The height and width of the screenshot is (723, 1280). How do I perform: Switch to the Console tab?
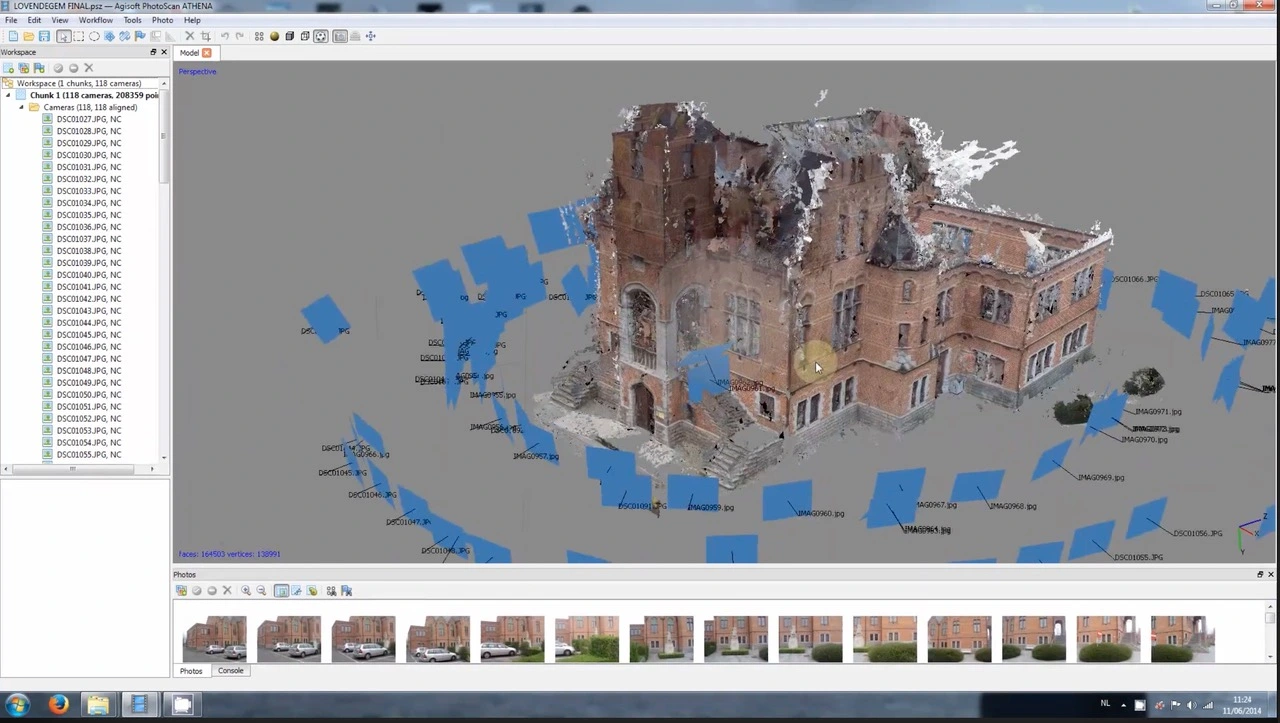[231, 671]
